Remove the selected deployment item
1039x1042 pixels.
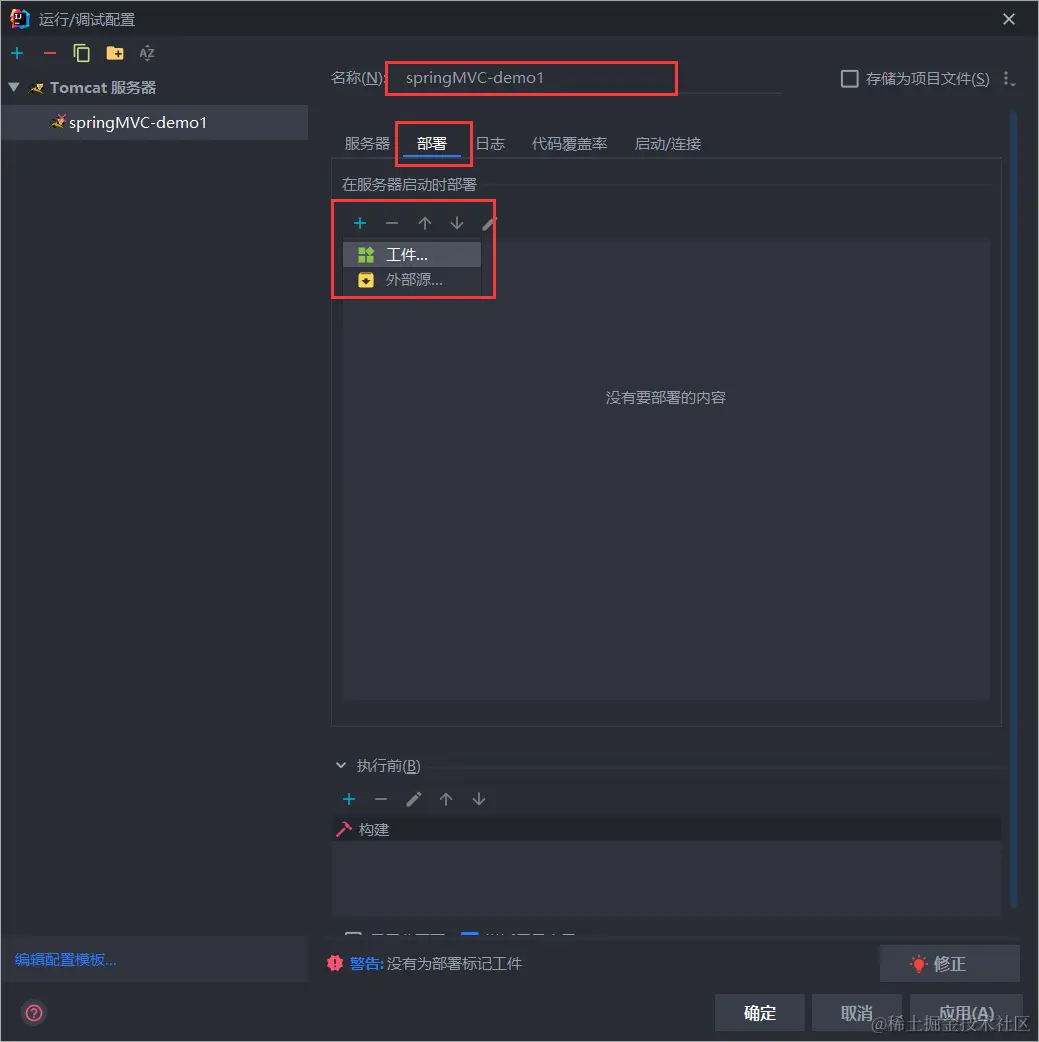click(392, 223)
